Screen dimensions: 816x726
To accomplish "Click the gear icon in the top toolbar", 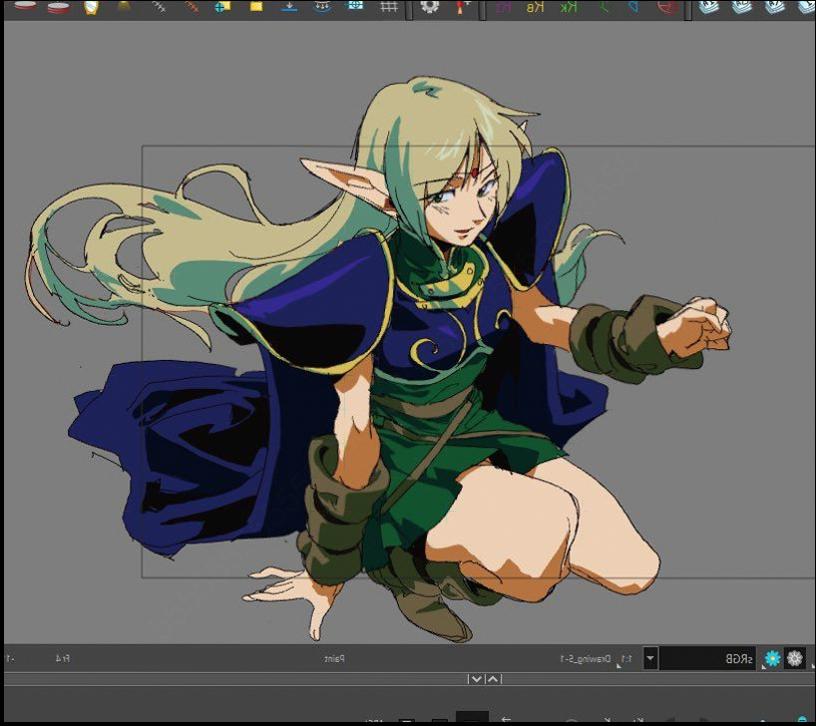I will (x=429, y=6).
